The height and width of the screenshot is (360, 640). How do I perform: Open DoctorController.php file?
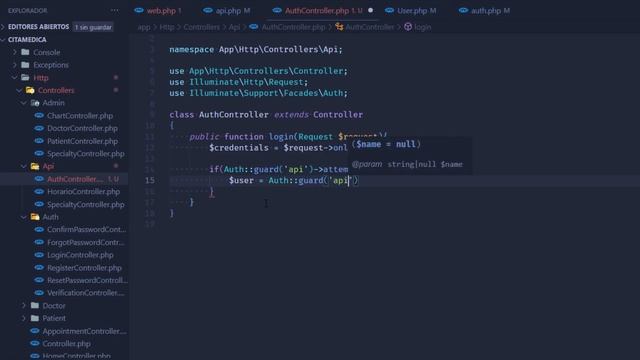tap(82, 128)
